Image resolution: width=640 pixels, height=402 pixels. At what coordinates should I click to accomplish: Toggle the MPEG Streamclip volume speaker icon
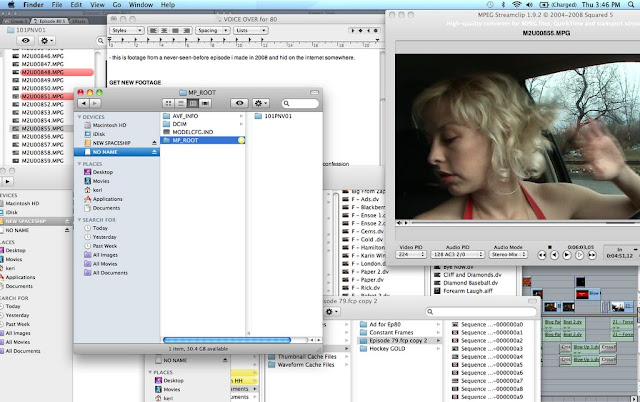pyautogui.click(x=400, y=223)
